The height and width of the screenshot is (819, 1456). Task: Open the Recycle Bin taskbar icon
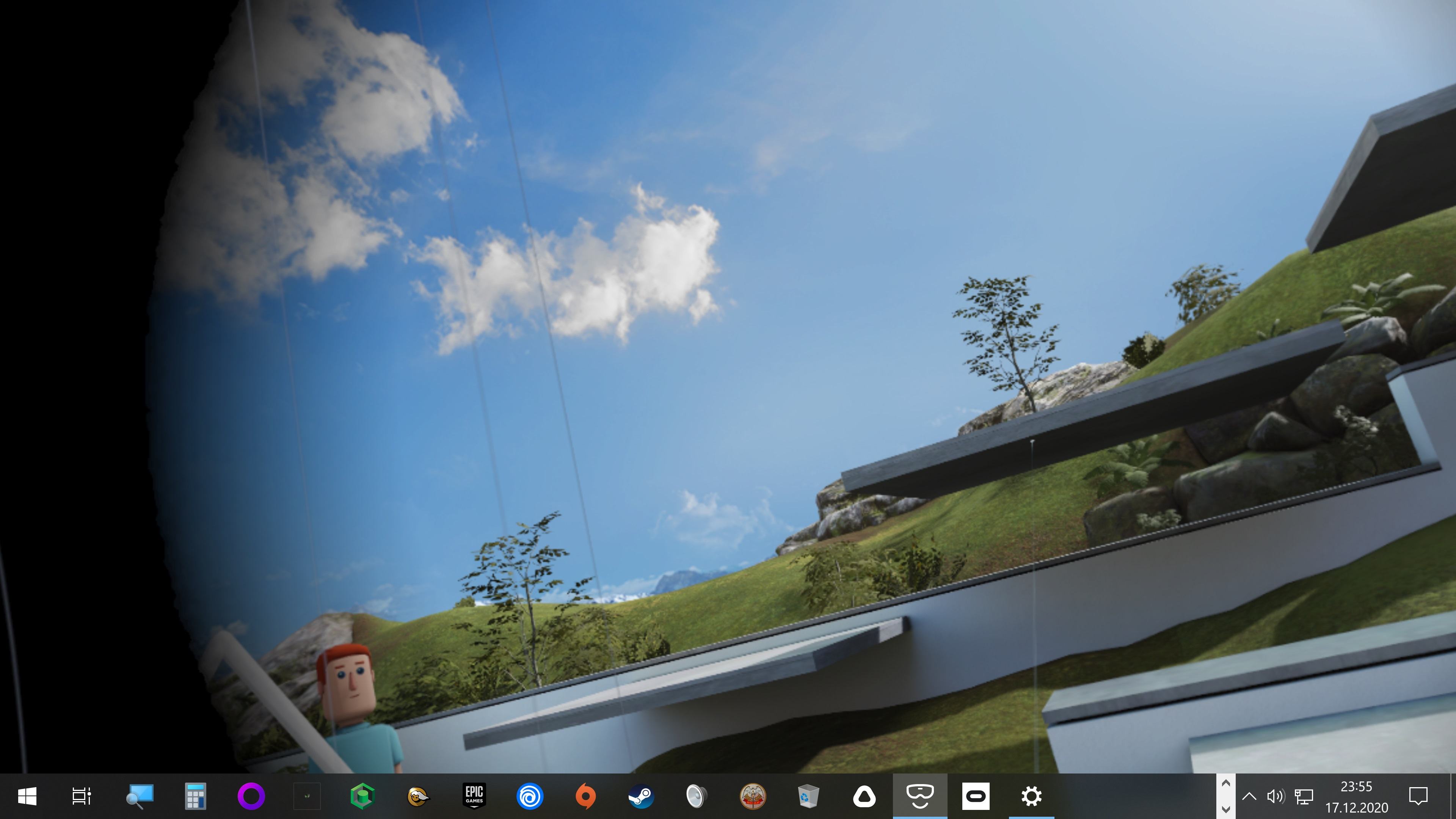pyautogui.click(x=809, y=796)
